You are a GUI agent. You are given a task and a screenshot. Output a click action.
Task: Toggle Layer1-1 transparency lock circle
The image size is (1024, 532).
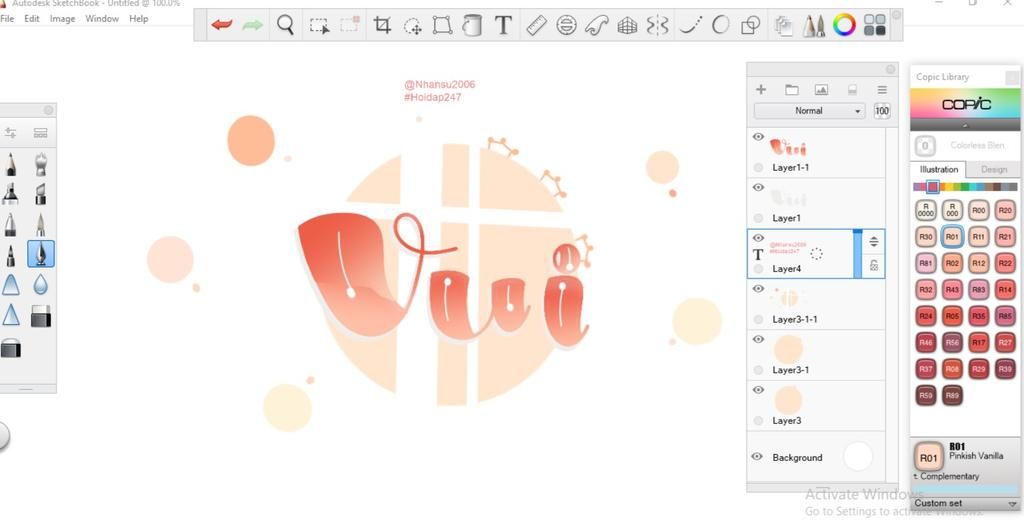(x=758, y=168)
